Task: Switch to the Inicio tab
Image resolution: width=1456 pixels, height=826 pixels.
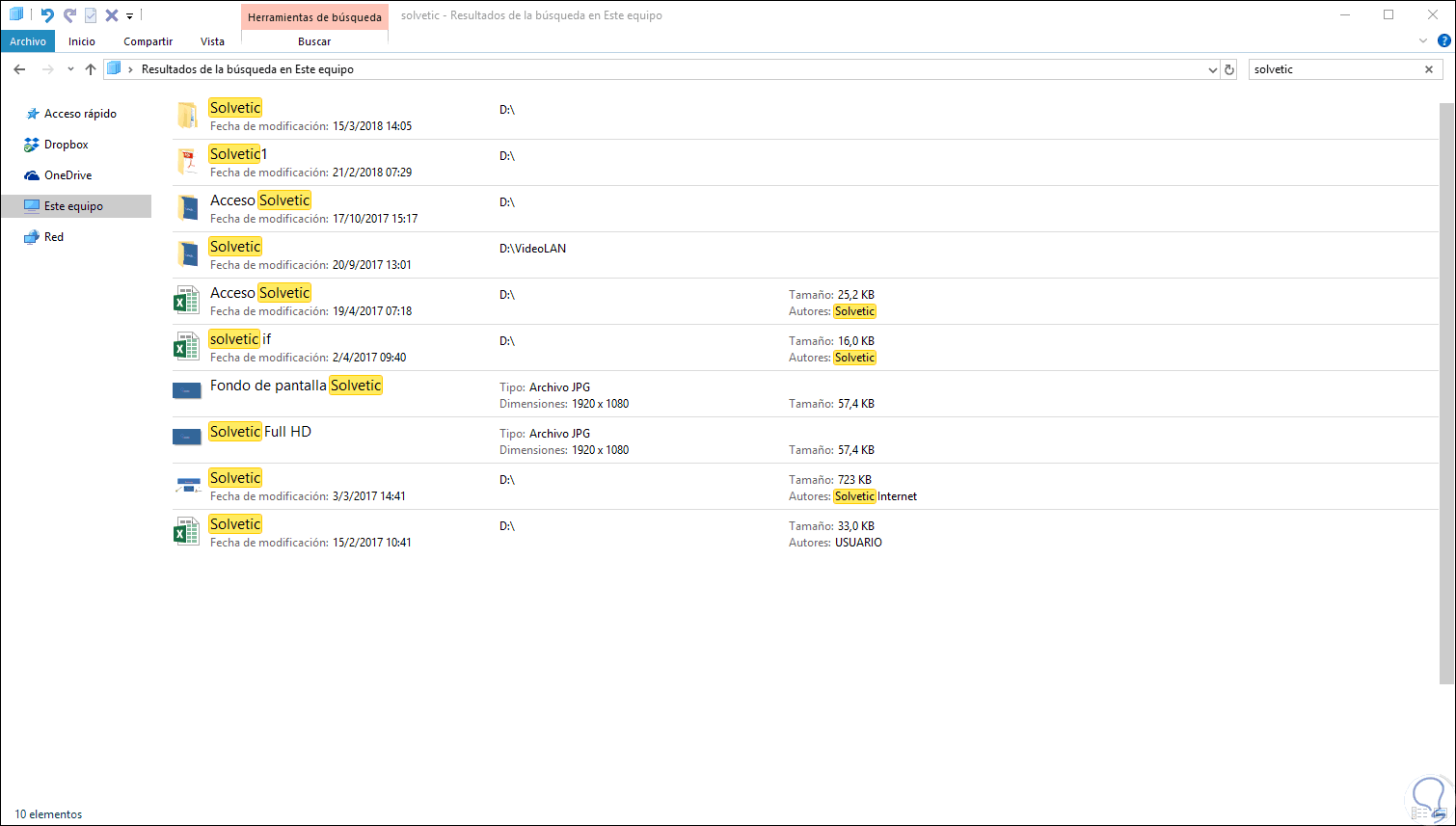Action: coord(82,41)
